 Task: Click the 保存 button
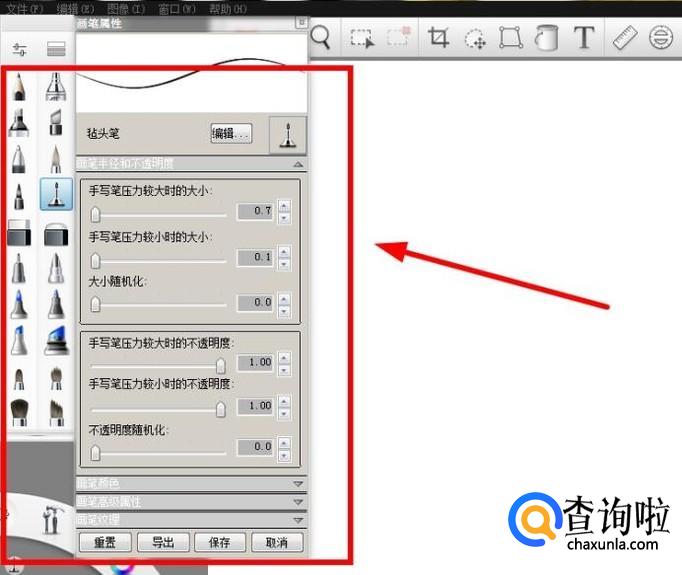(x=220, y=542)
